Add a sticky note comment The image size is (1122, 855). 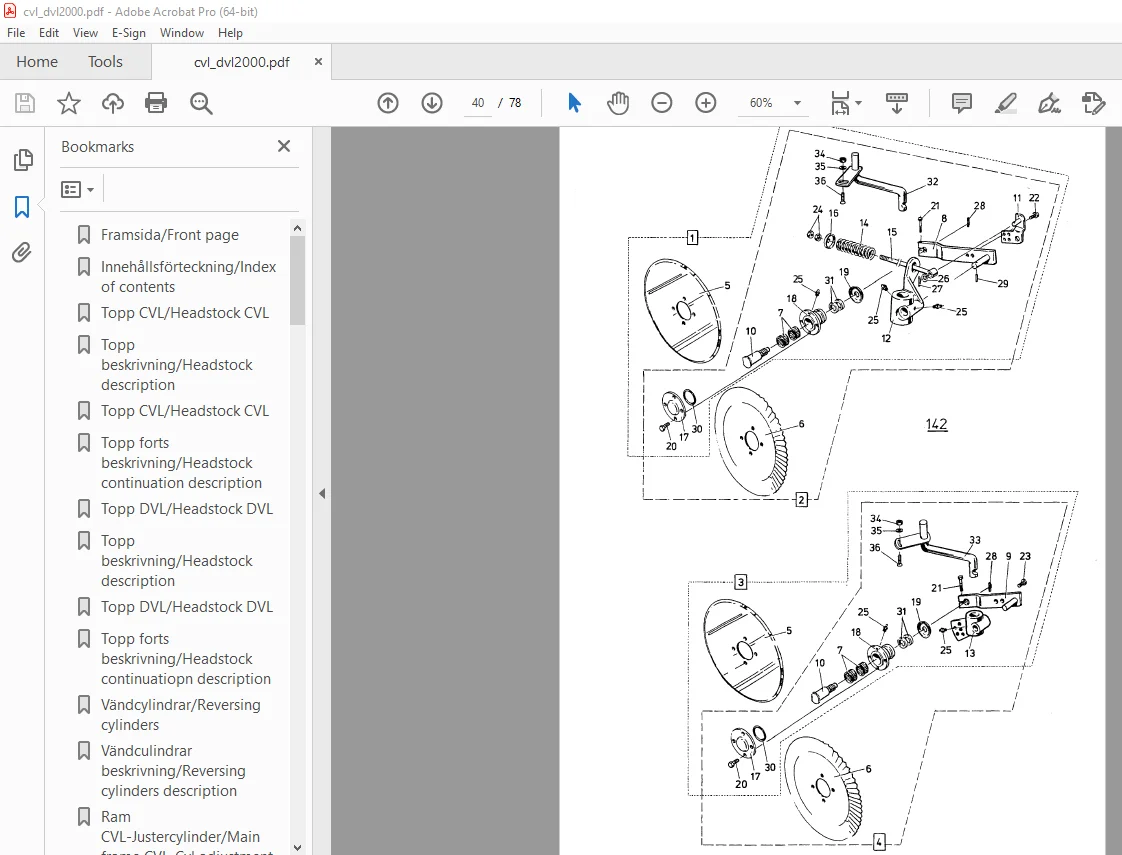pos(962,103)
